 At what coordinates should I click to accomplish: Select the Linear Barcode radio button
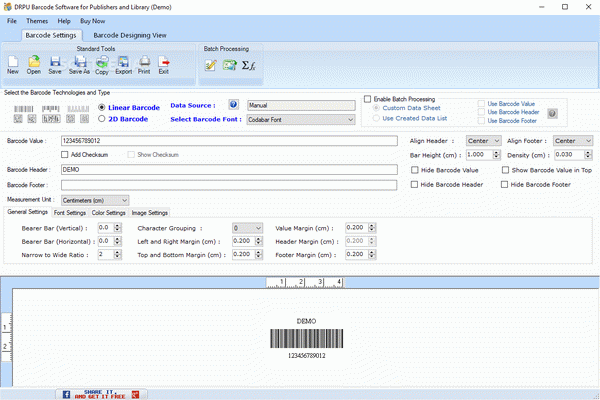(x=101, y=108)
